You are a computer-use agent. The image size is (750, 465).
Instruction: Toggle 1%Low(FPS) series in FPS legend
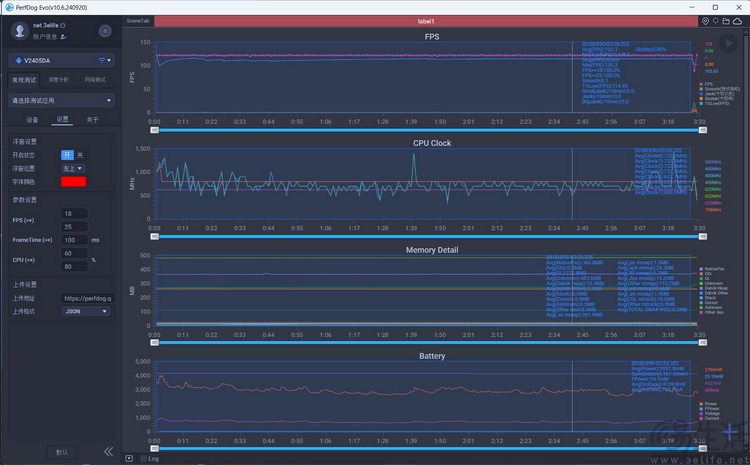pyautogui.click(x=715, y=103)
